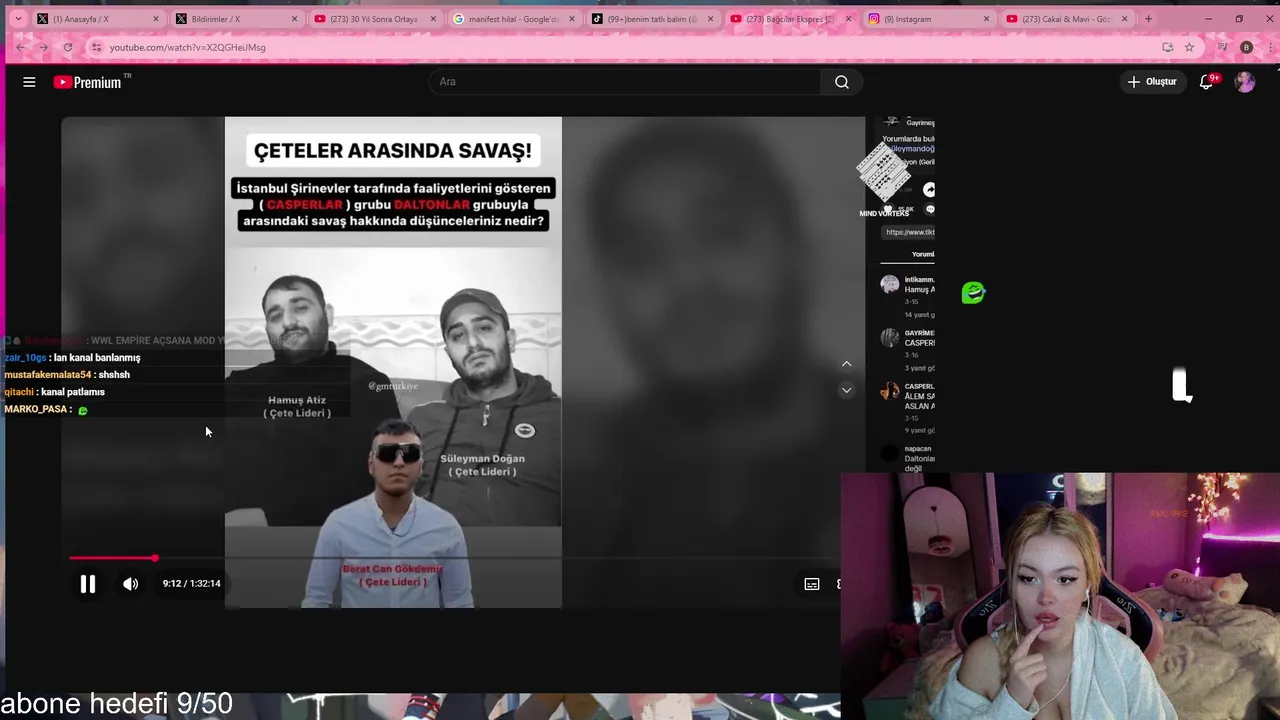Viewport: 1280px width, 720px height.
Task: Close the manifest hilal Google tab
Action: [x=571, y=19]
